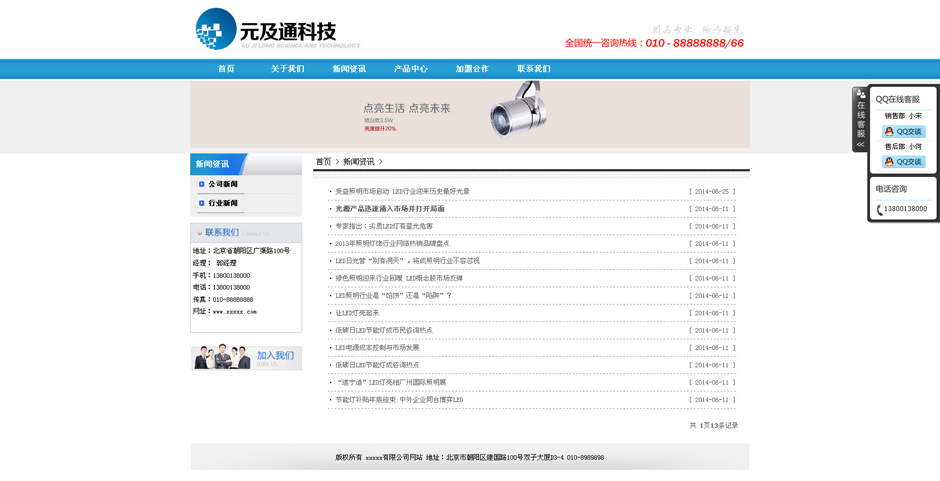This screenshot has width=940, height=481.
Task: Click sidebar address 北京省朝阳区广渠路100号
Action: tap(252, 251)
